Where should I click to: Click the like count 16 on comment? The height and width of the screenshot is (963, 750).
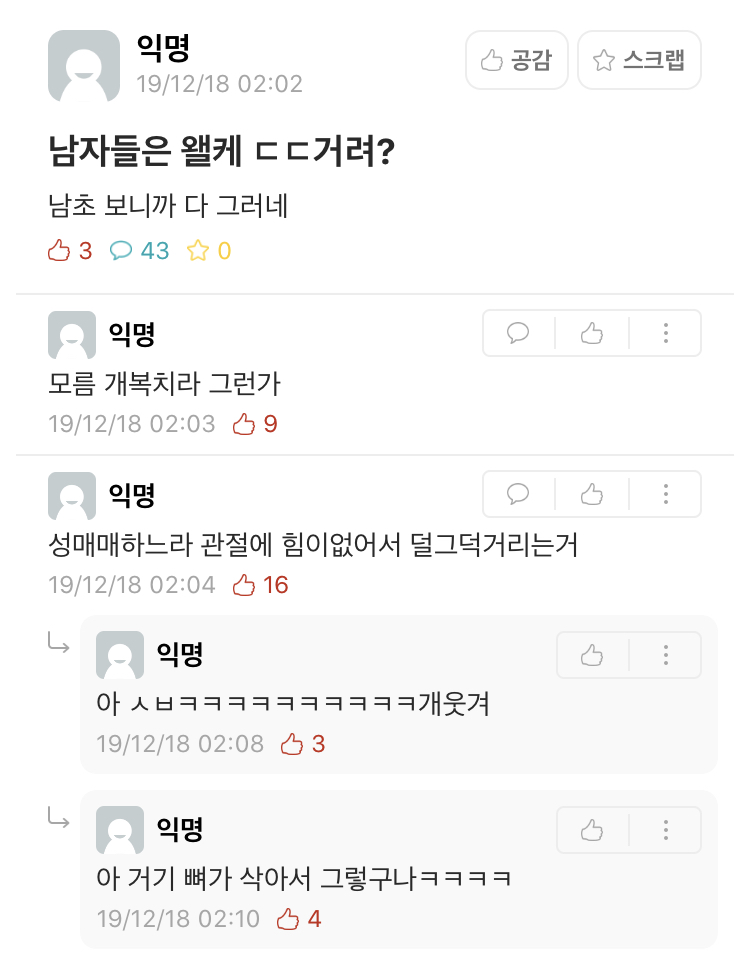tap(260, 585)
